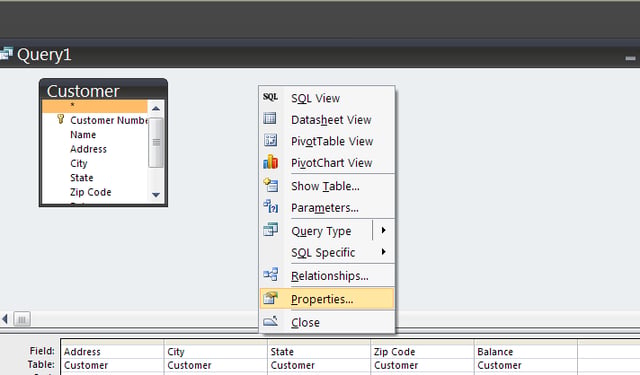The height and width of the screenshot is (375, 640).
Task: Click the Table cell under City column
Action: pyautogui.click(x=216, y=365)
